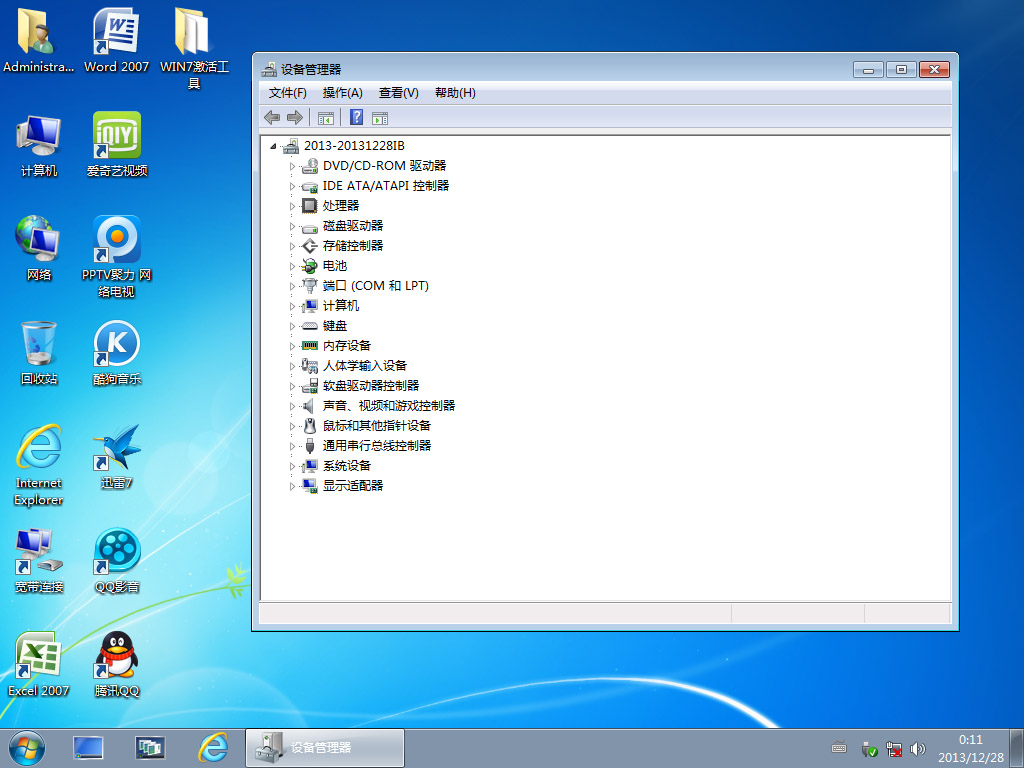The width and height of the screenshot is (1024, 768).
Task: Select the 鼠标和其他指针设备 mouse icon
Action: point(310,426)
